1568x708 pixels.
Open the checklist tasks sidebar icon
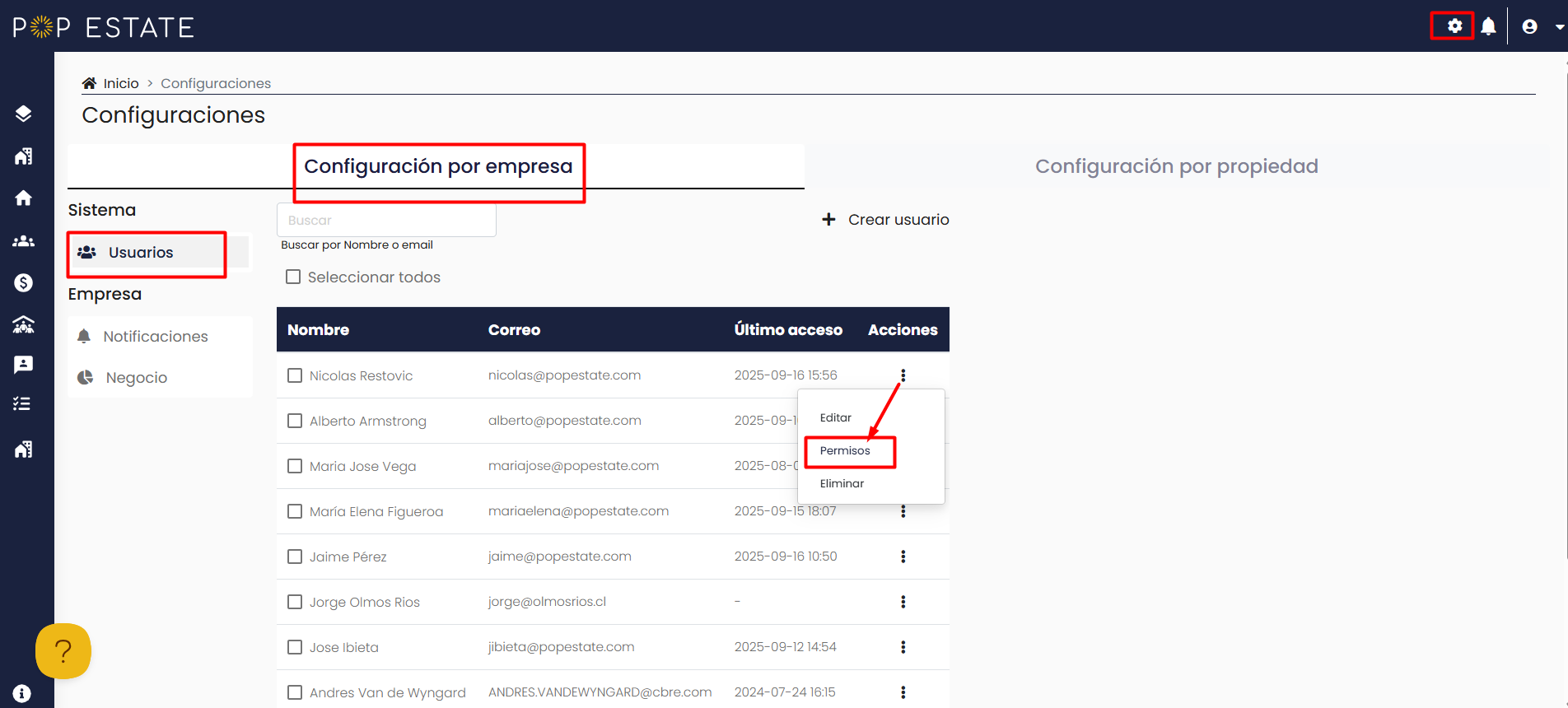pyautogui.click(x=23, y=403)
